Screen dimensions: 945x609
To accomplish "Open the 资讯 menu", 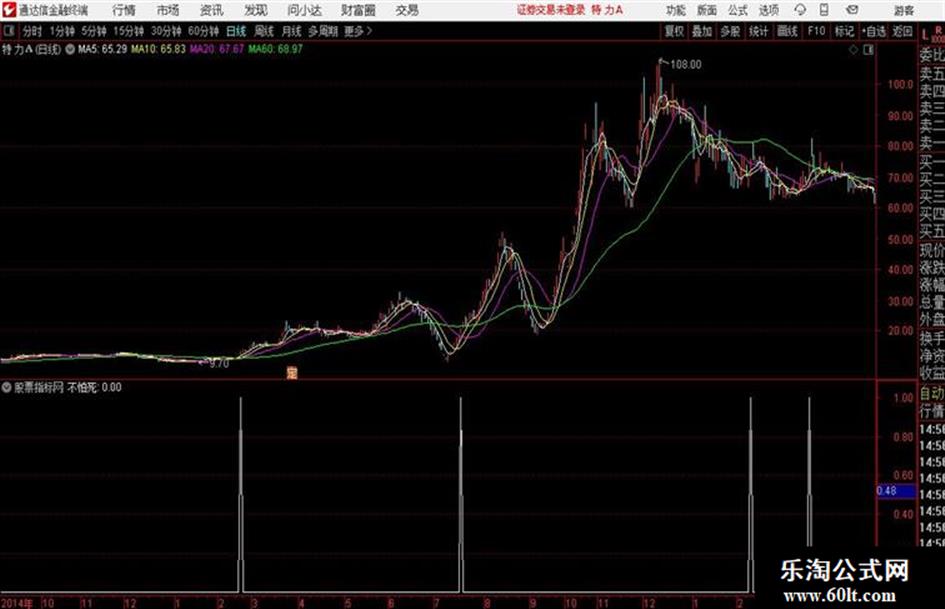I will [212, 10].
